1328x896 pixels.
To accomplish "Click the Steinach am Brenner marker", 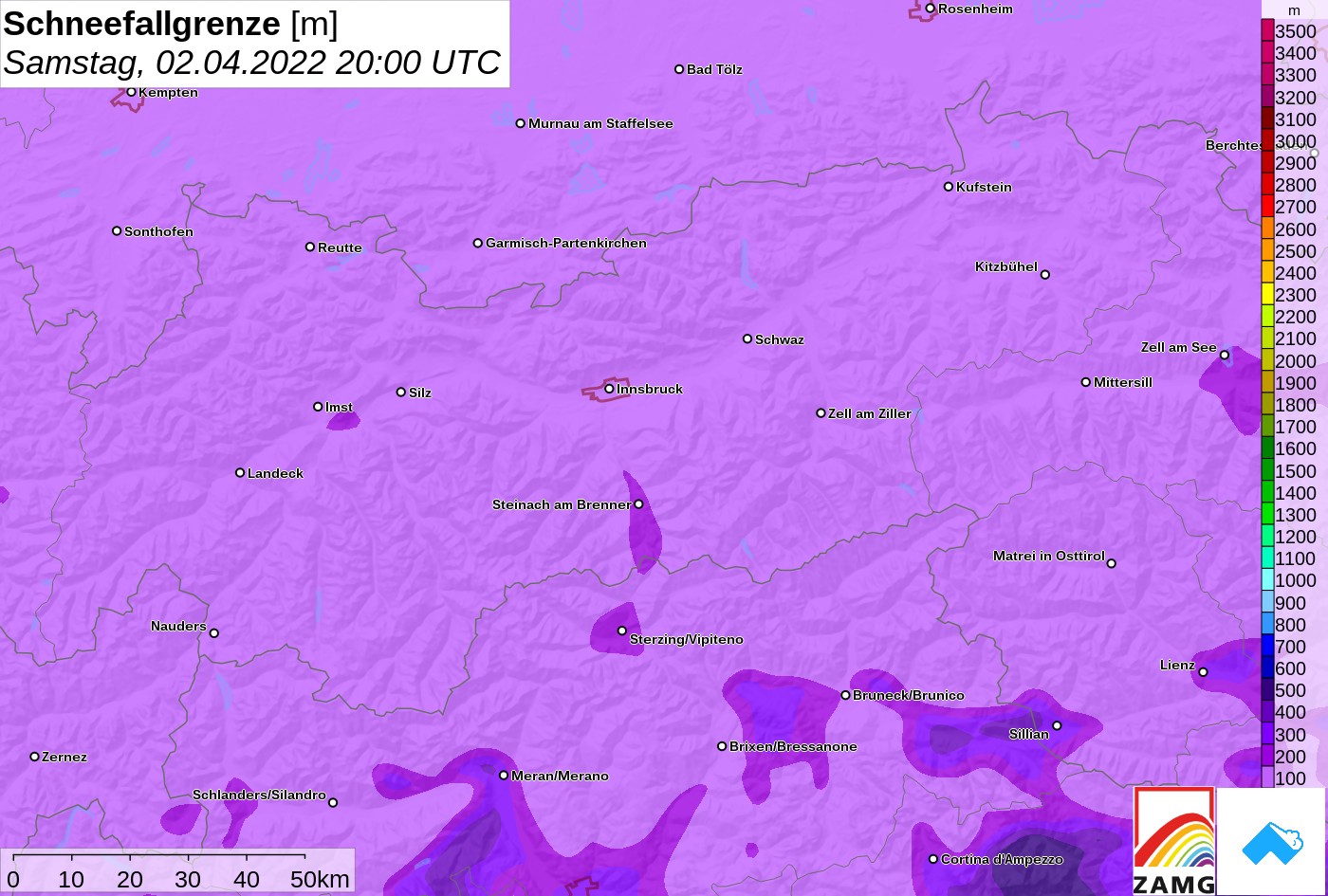I will (x=638, y=504).
